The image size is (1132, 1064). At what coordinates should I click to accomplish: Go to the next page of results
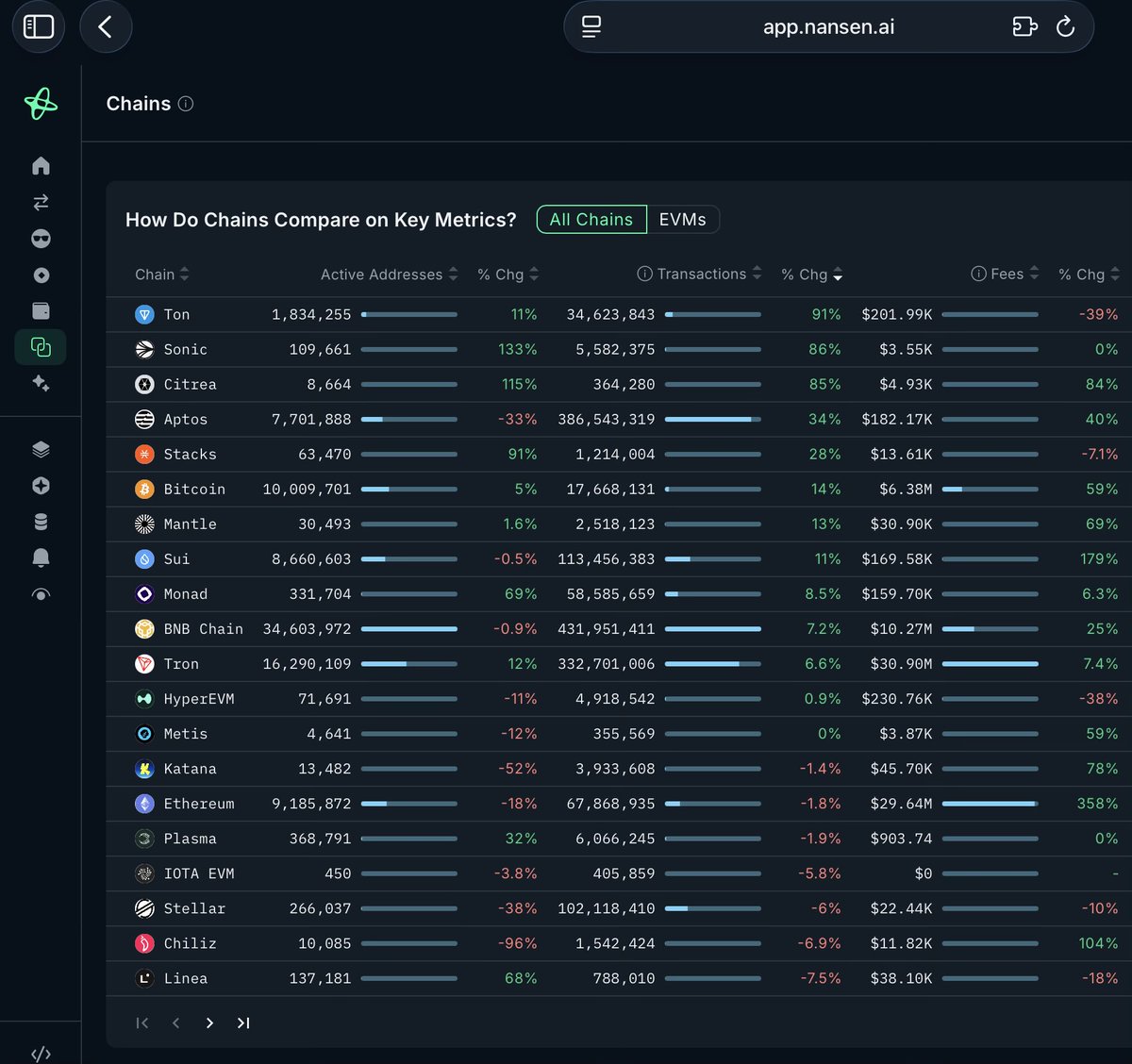[209, 1023]
